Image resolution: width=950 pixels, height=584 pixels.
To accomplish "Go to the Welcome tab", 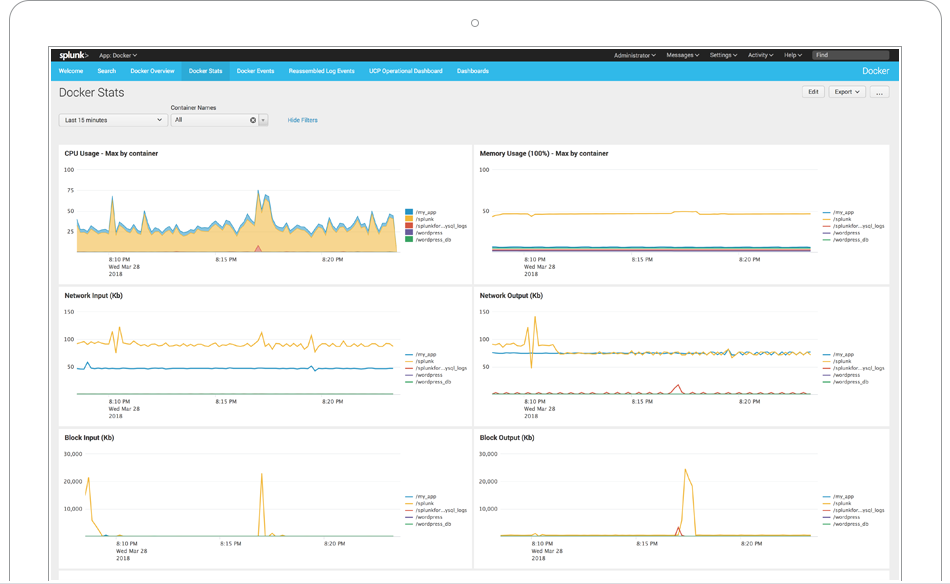I will [71, 71].
